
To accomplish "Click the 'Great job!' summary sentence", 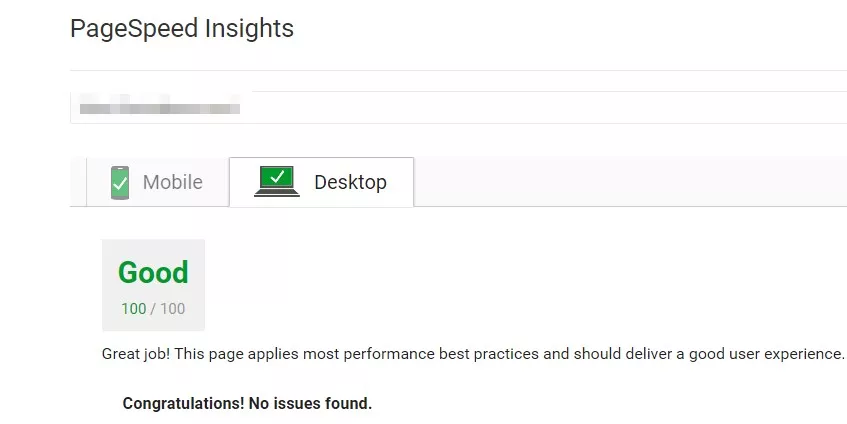I will (473, 354).
